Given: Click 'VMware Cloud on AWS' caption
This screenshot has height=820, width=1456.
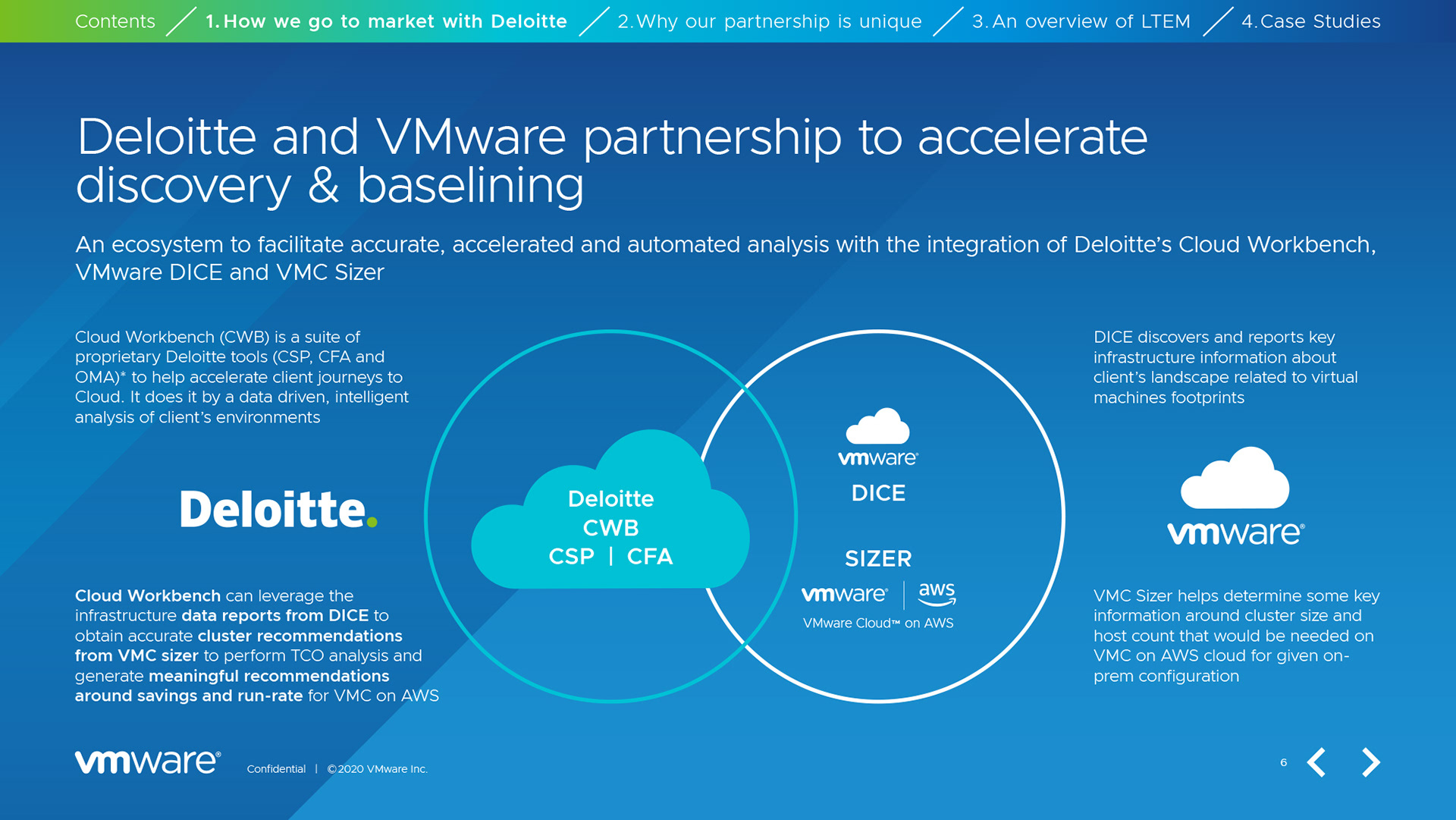Looking at the screenshot, I should [x=878, y=624].
